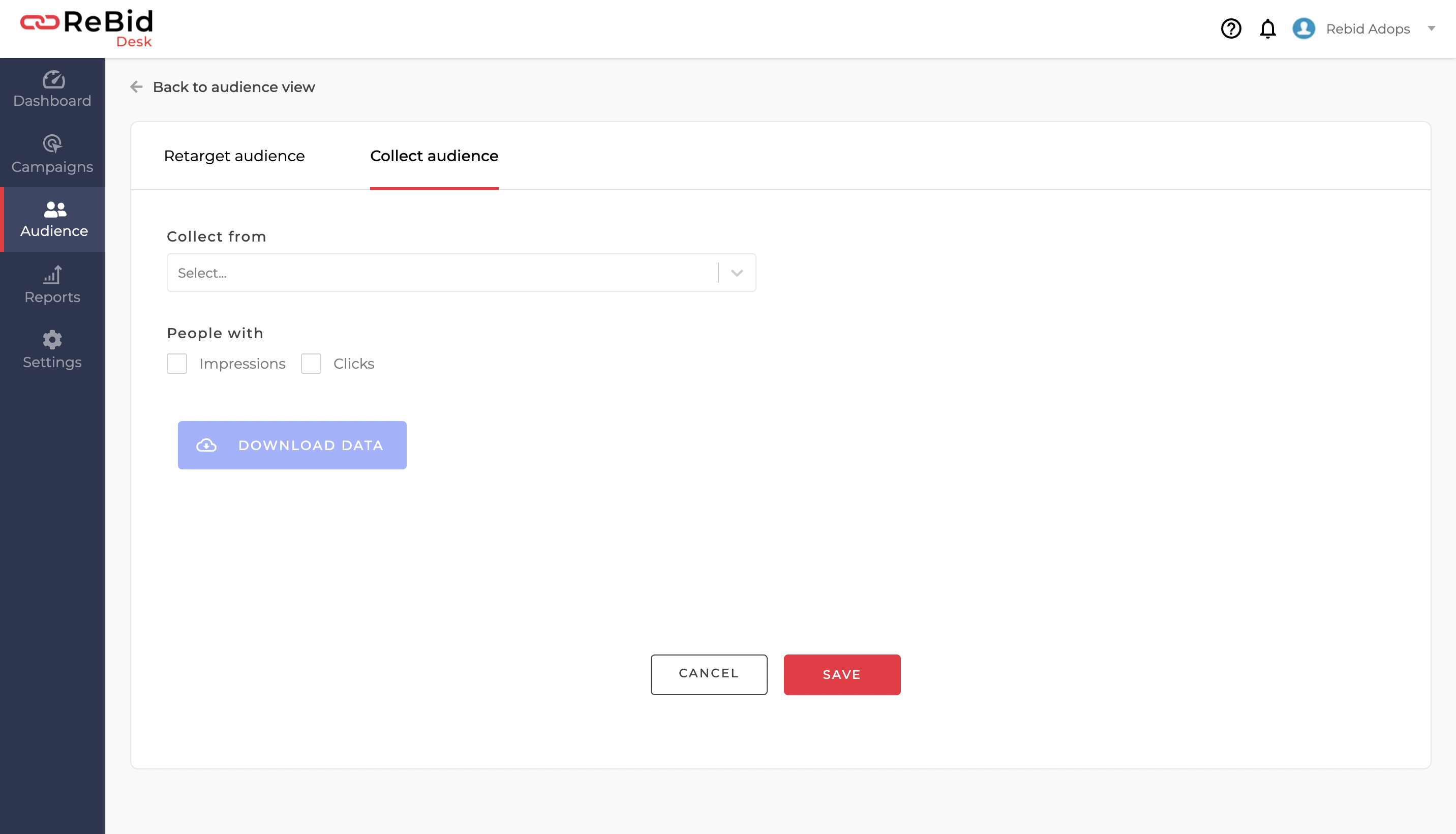Screen dimensions: 1456x834
Task: Click the ReBid Desk logo
Action: click(x=87, y=28)
